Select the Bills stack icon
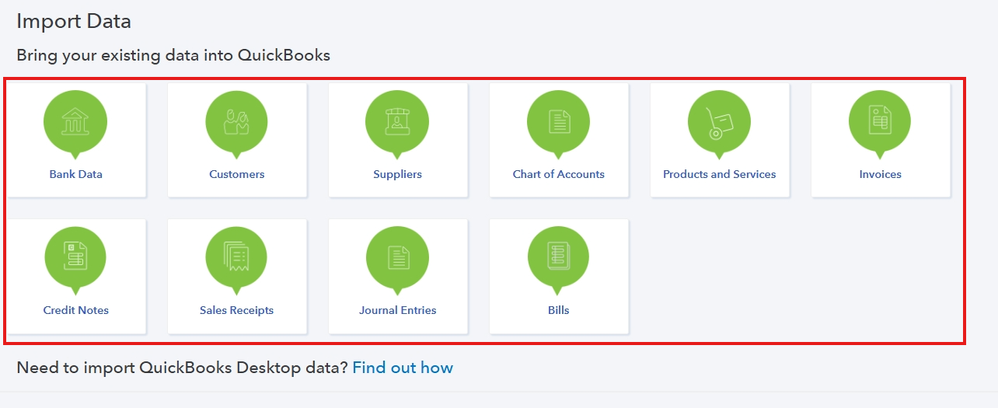The height and width of the screenshot is (408, 998). coord(559,258)
